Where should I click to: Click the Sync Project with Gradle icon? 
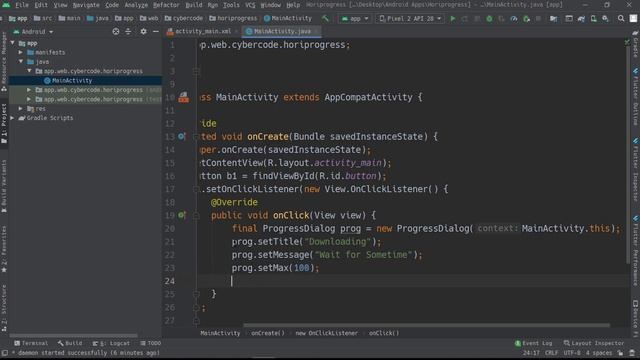coord(581,19)
